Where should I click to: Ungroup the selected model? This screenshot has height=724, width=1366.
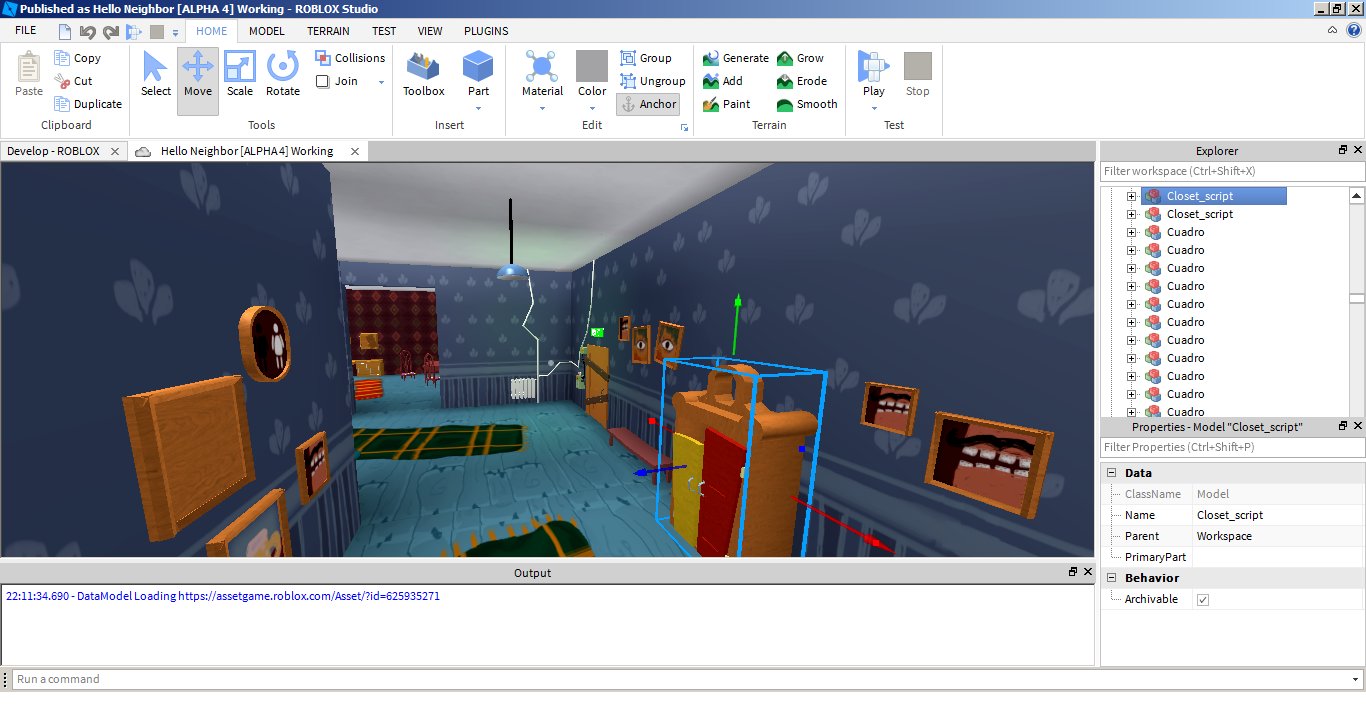point(653,81)
